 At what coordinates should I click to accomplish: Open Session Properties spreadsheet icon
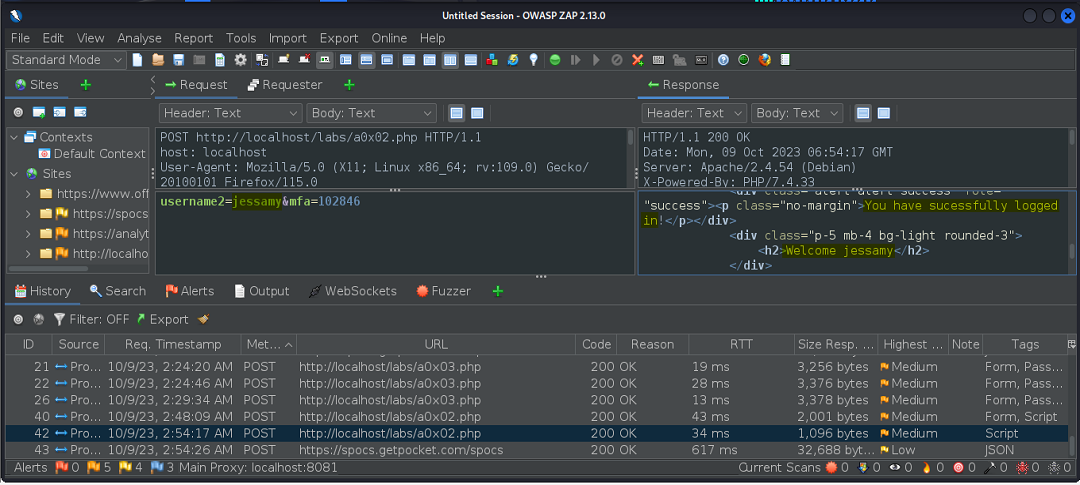(x=220, y=60)
